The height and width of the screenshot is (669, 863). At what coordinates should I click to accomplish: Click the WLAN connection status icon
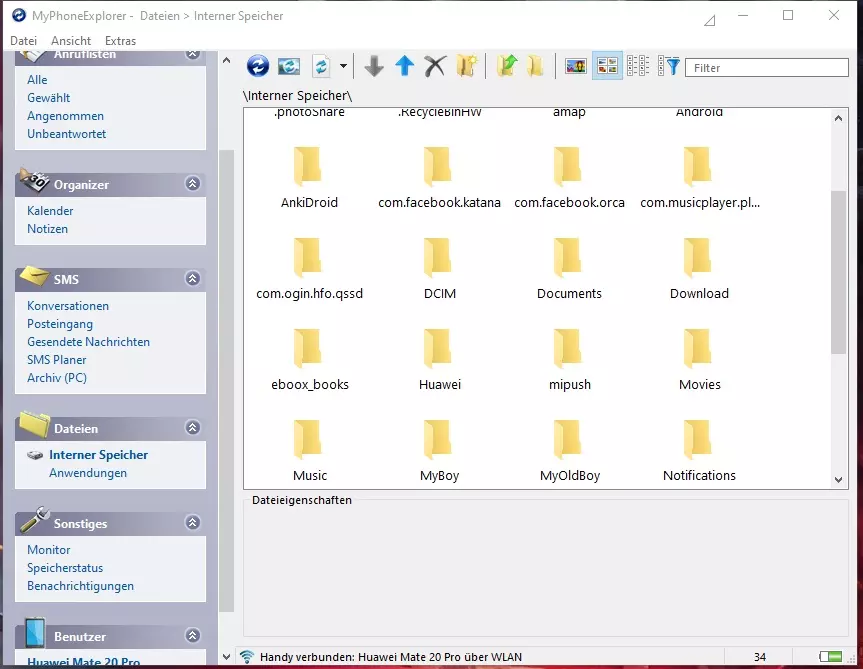point(247,656)
